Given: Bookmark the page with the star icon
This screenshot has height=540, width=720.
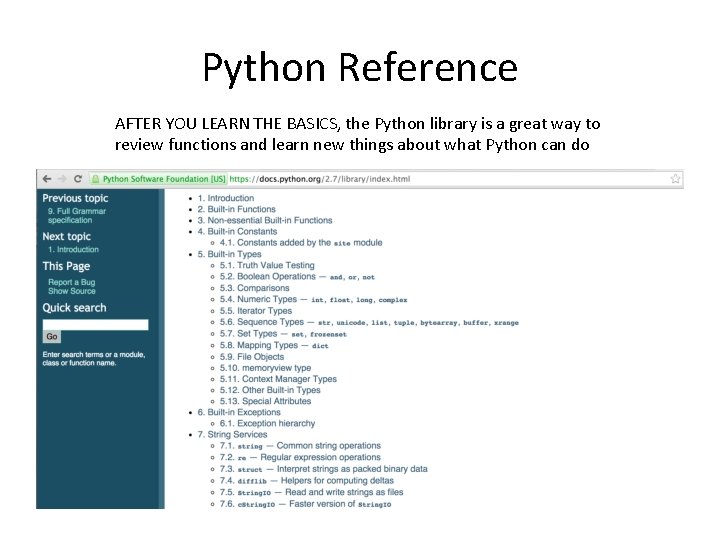Looking at the screenshot, I should 675,179.
